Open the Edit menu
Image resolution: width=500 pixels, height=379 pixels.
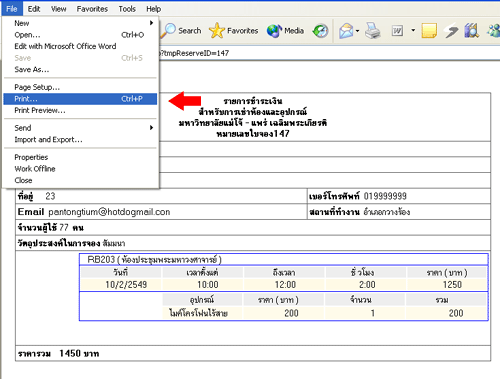[34, 9]
